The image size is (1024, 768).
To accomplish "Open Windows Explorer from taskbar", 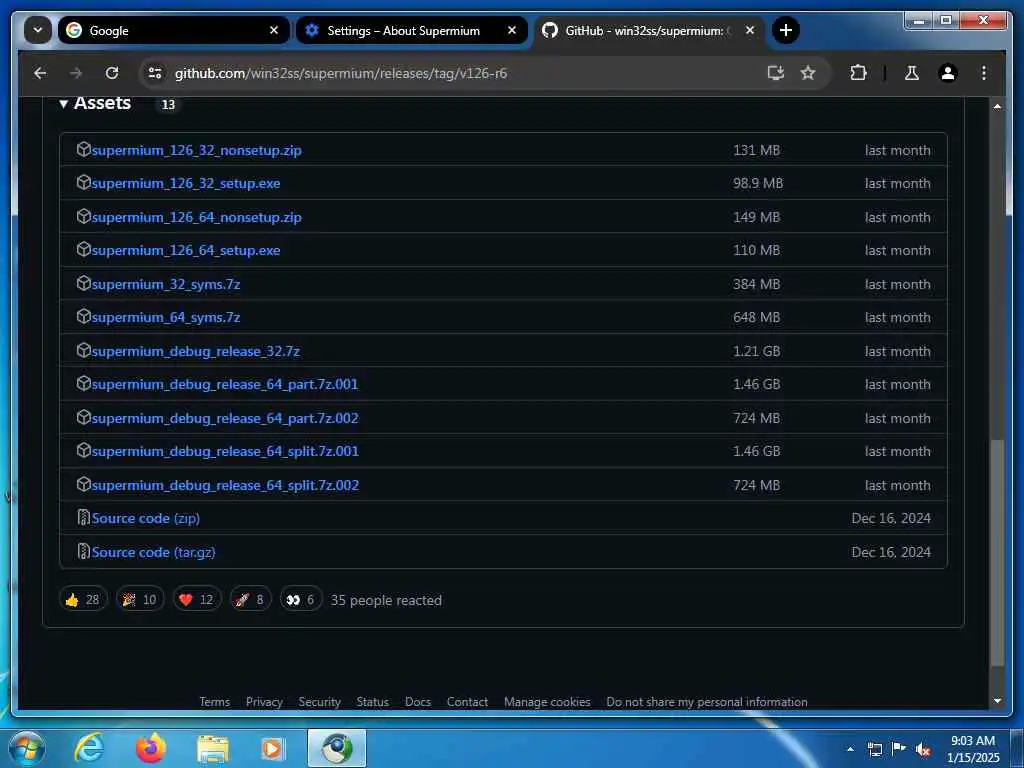I will [x=212, y=749].
